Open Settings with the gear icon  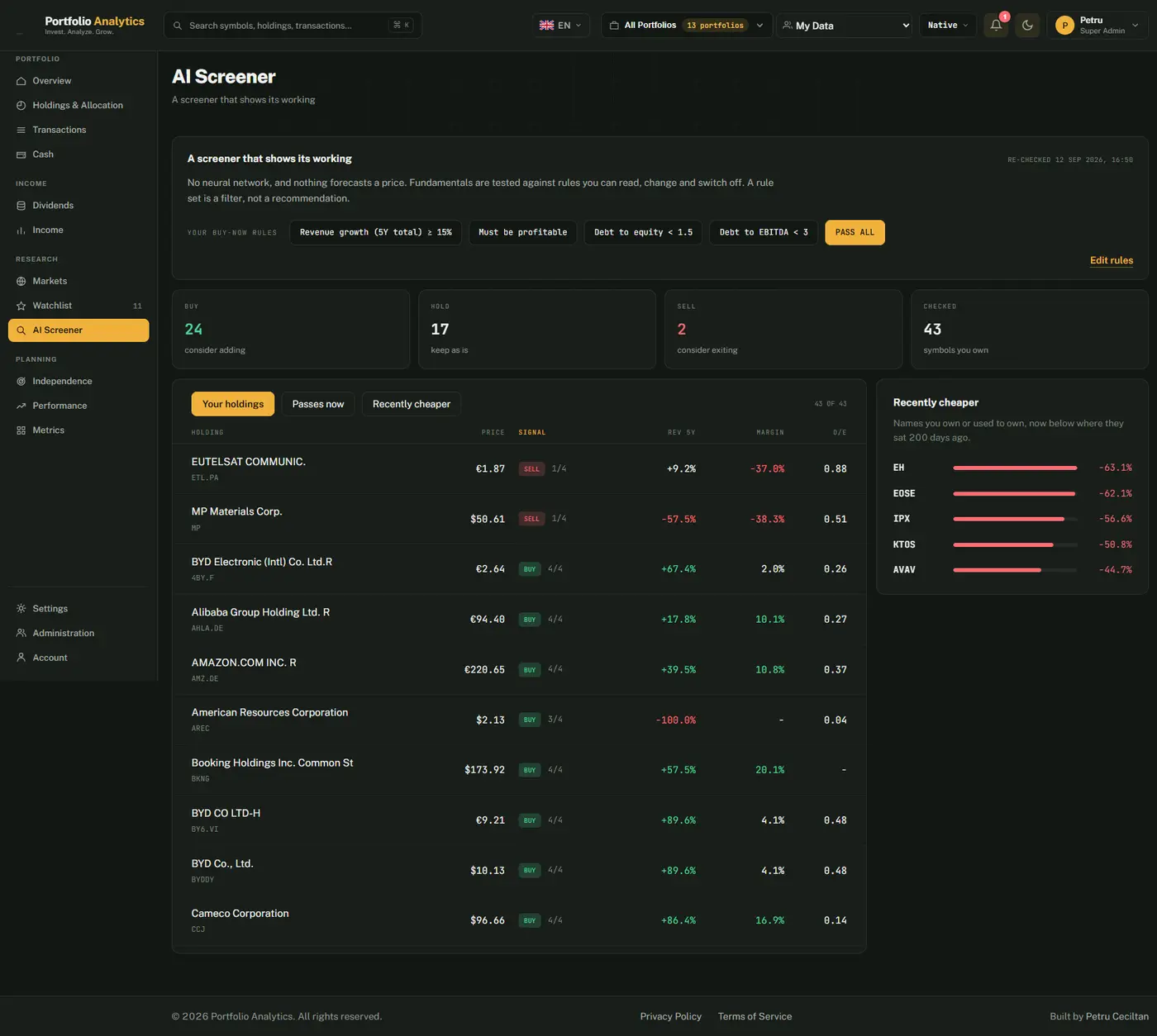(x=21, y=609)
